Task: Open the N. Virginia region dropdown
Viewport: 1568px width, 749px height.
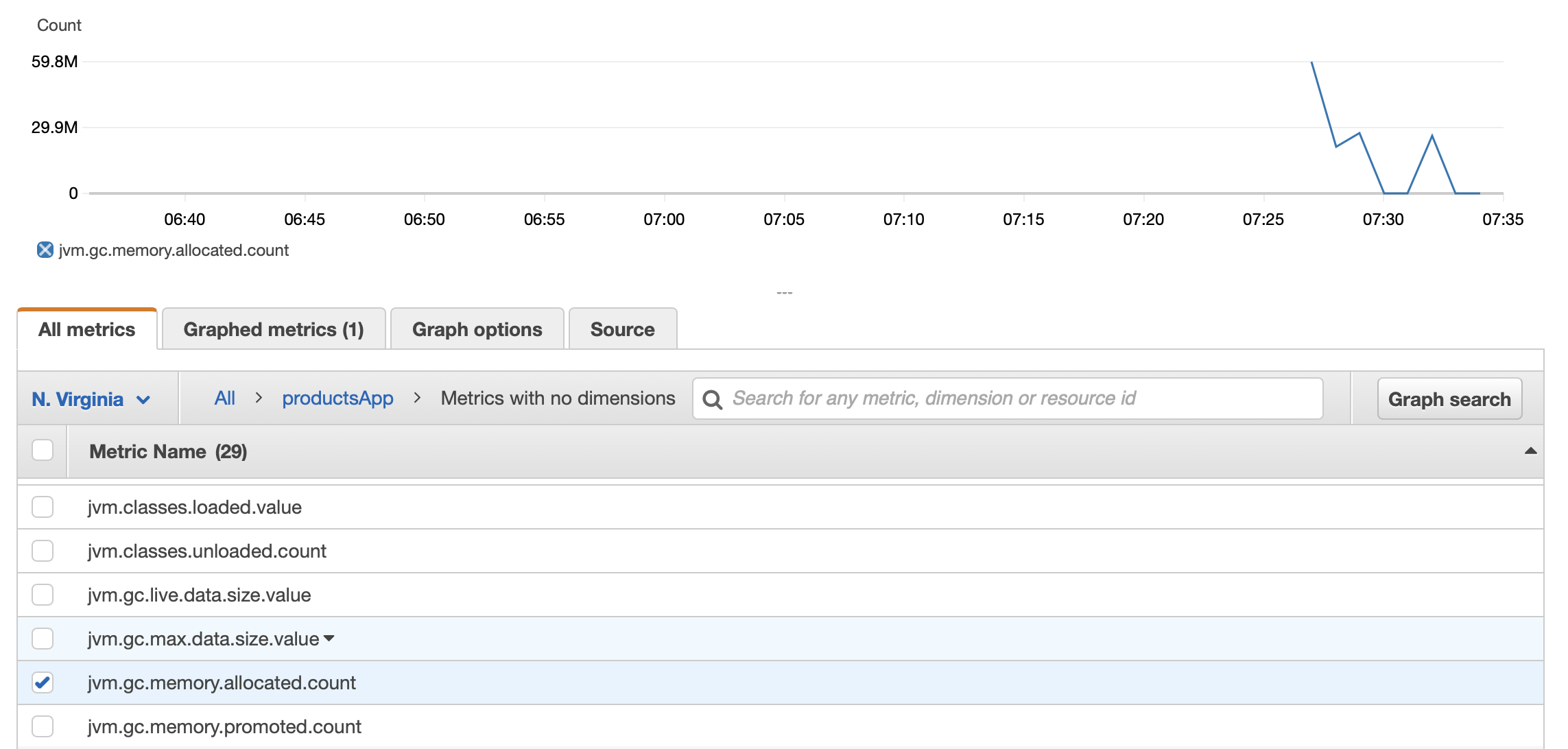Action: (x=91, y=399)
